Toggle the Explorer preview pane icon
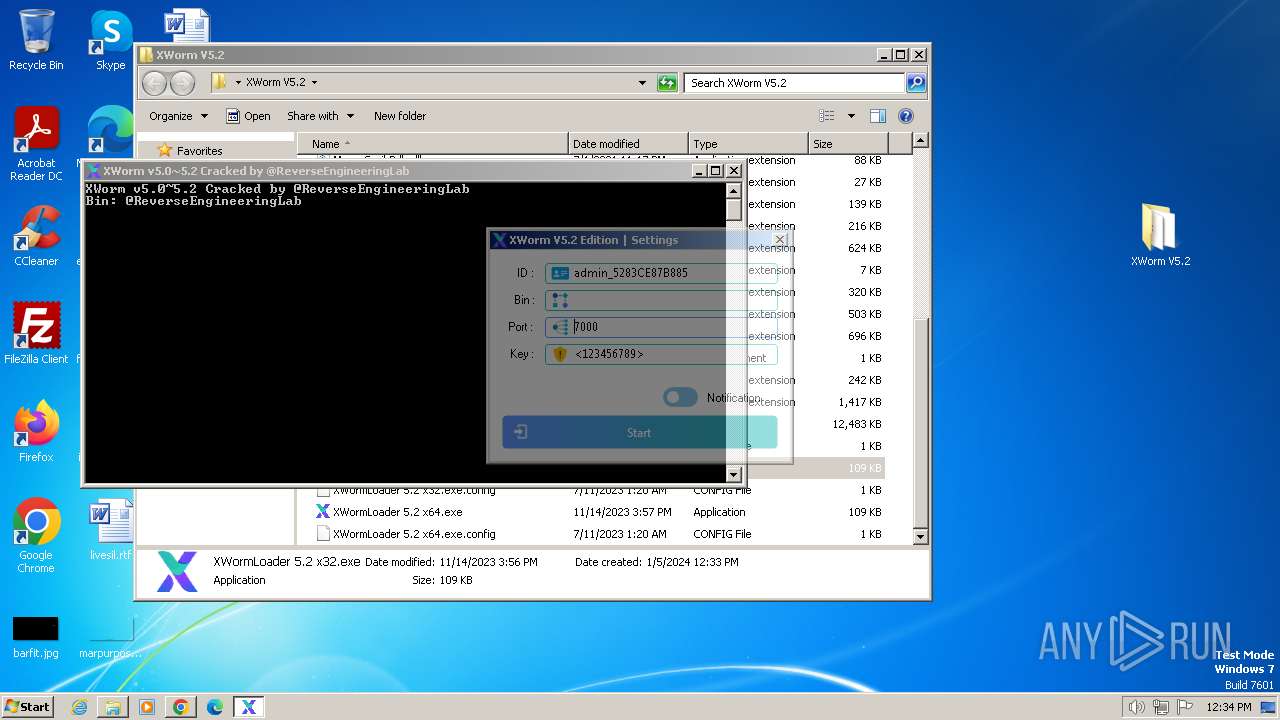 point(877,116)
